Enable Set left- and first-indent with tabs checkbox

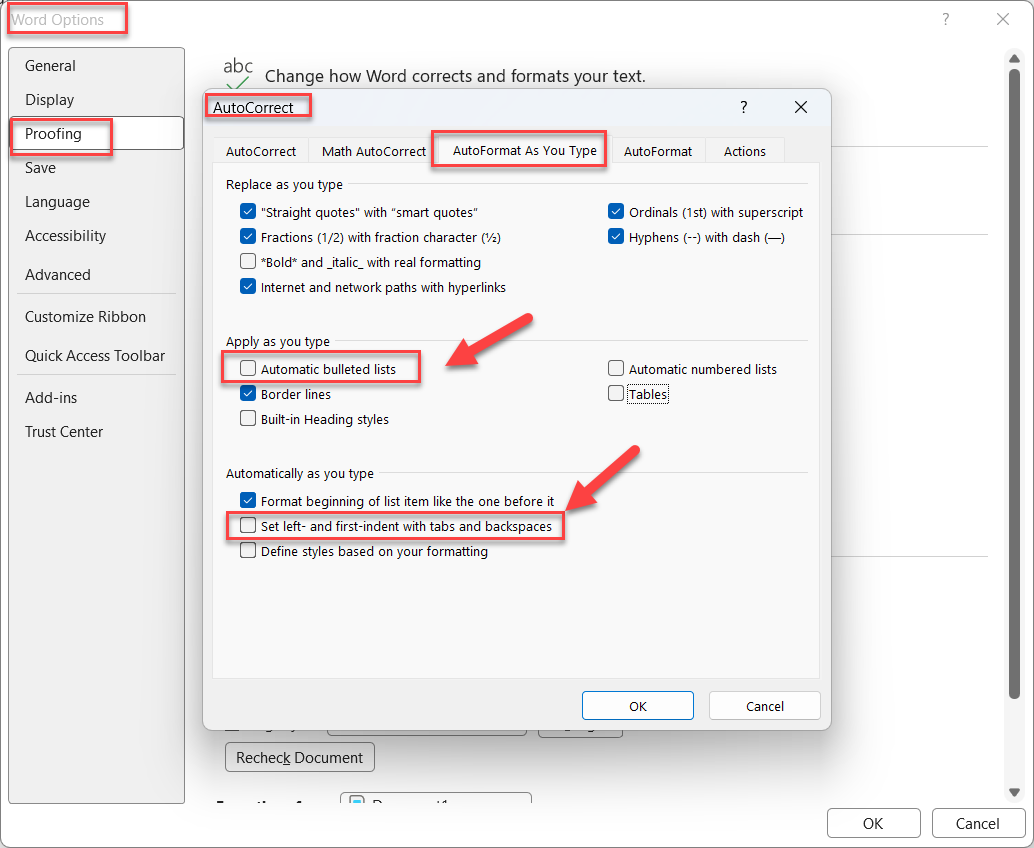pos(248,526)
